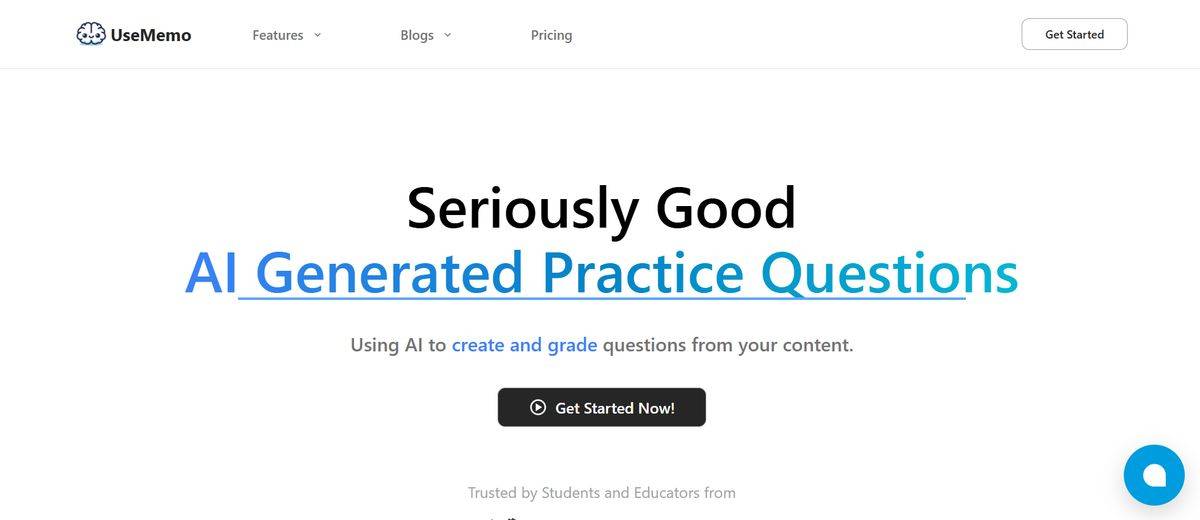Image resolution: width=1200 pixels, height=520 pixels.
Task: Click the word "Practice" in the headline
Action: [642, 273]
